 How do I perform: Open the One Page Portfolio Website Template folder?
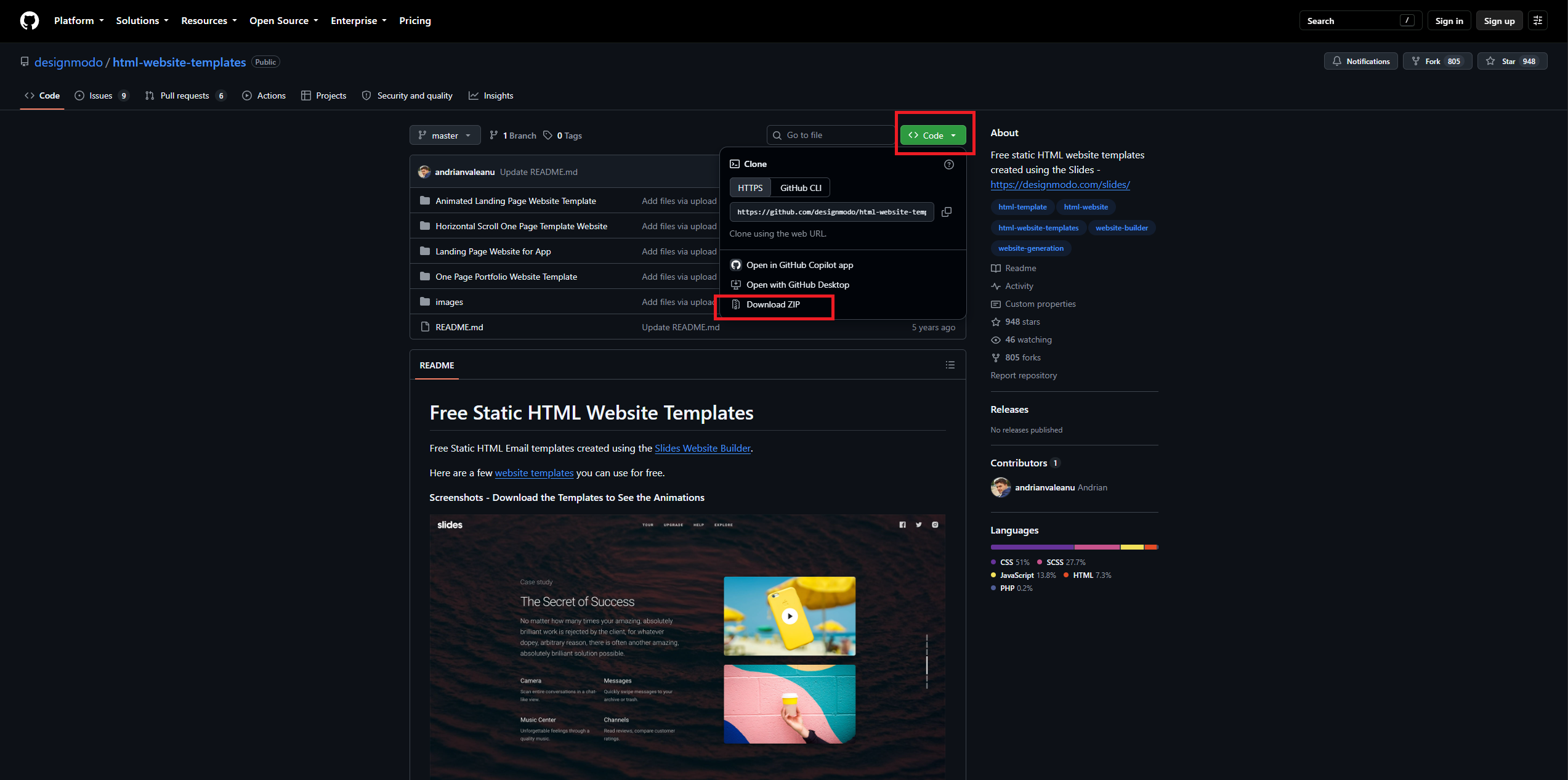pos(506,277)
